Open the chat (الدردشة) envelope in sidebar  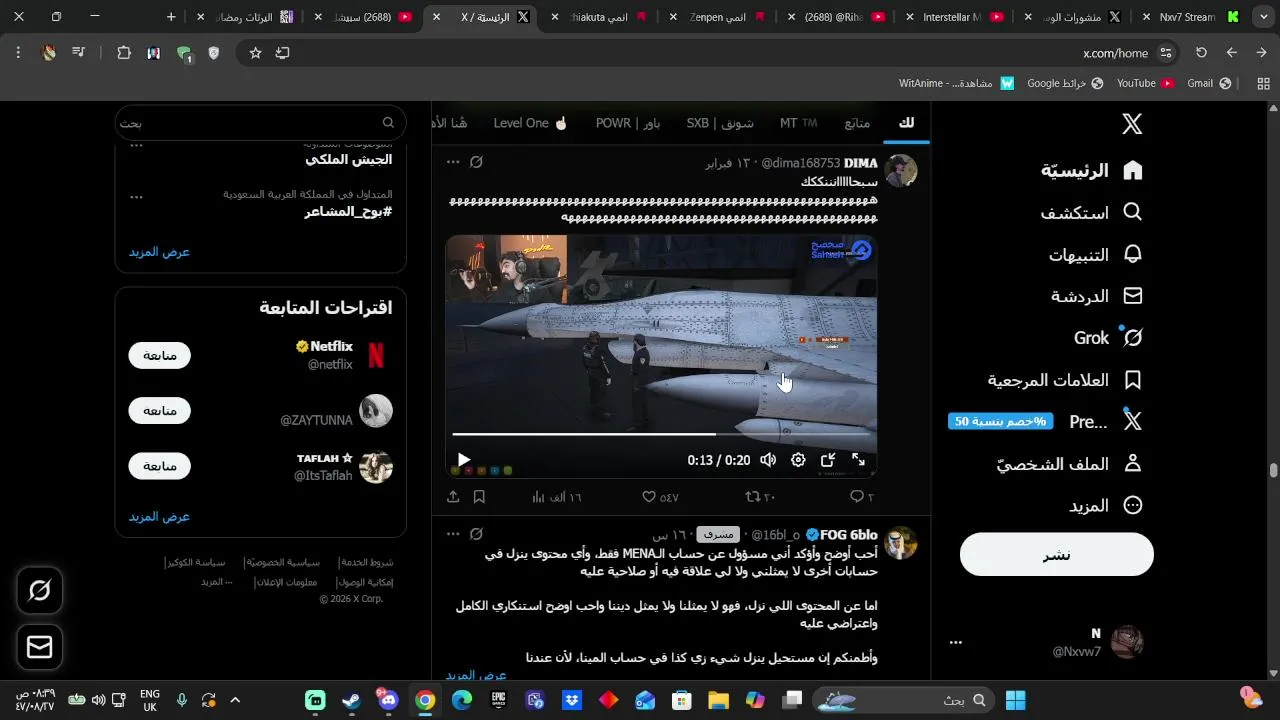pos(1096,296)
